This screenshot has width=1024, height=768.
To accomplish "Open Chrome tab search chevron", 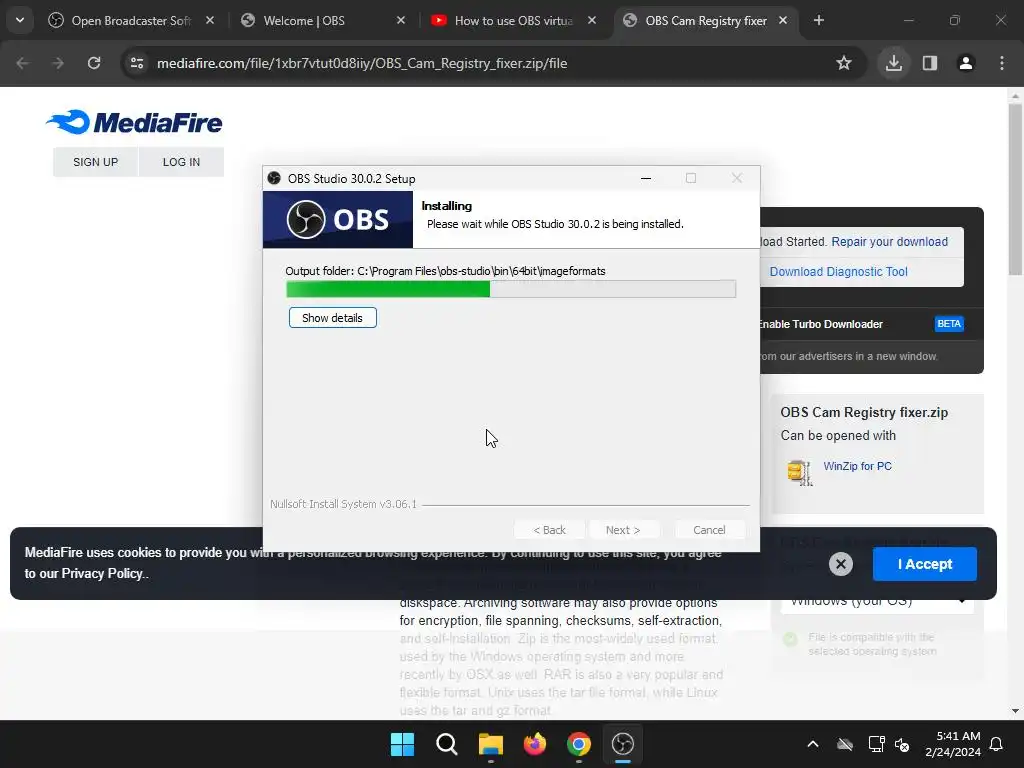I will click(20, 20).
